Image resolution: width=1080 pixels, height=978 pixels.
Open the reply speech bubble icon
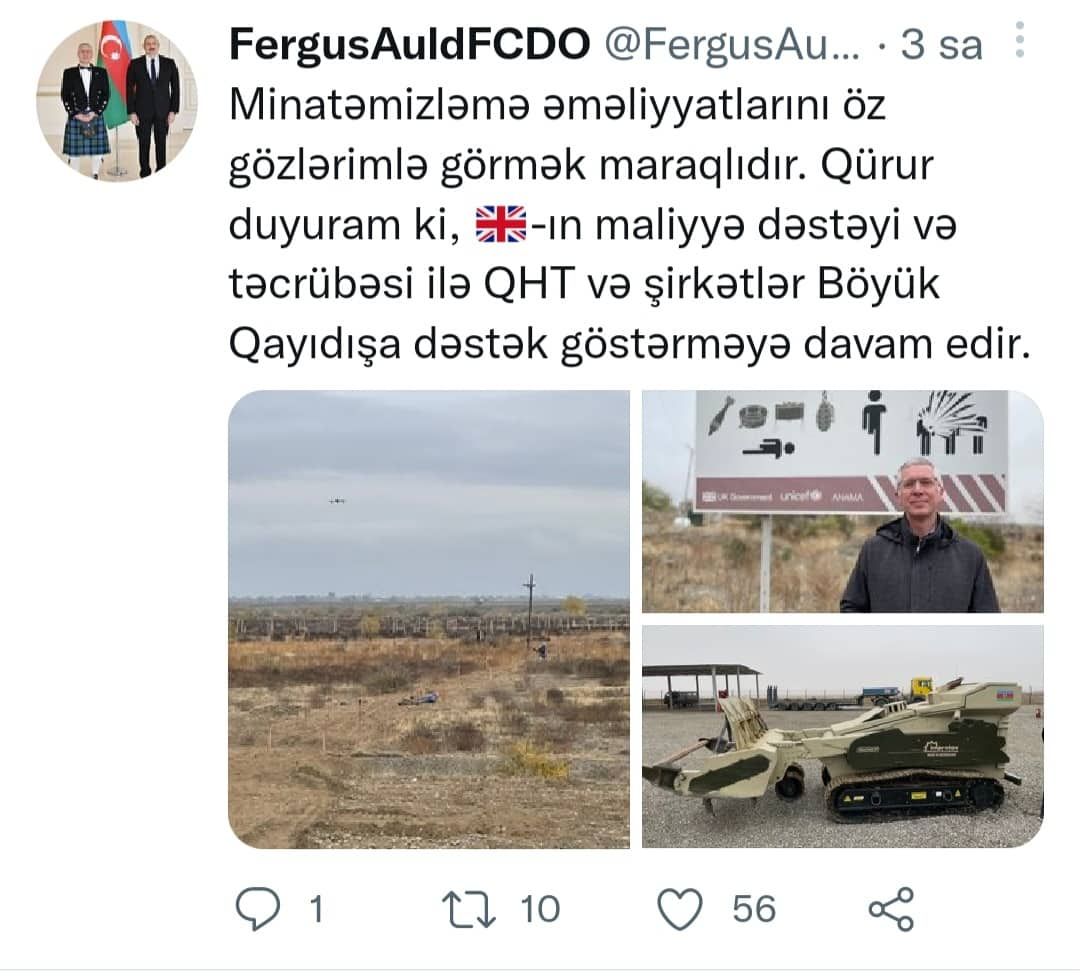coord(258,908)
